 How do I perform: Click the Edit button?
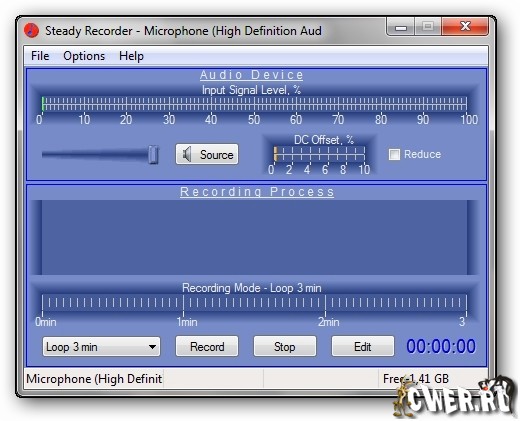pos(363,346)
